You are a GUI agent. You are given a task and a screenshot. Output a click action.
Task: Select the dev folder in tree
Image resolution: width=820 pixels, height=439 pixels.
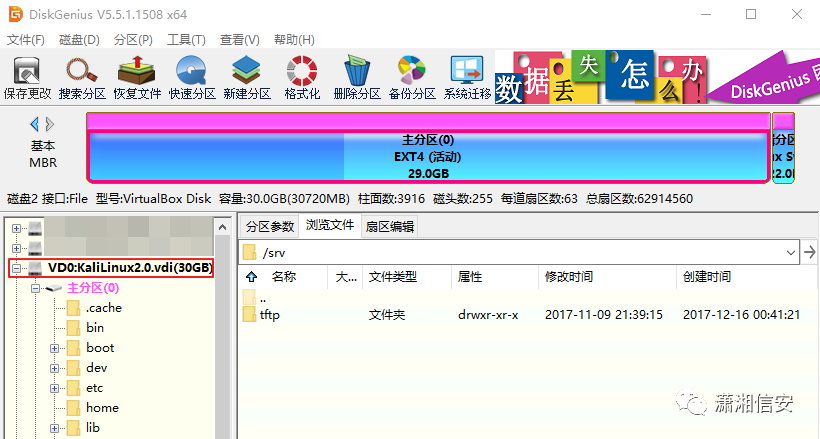pos(97,368)
